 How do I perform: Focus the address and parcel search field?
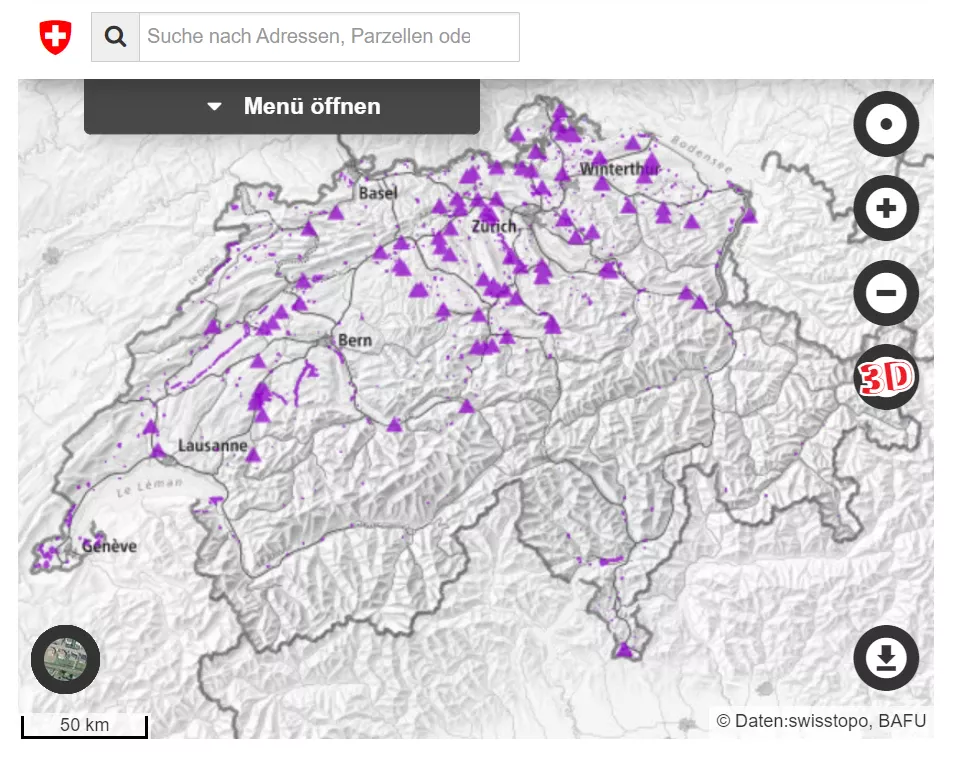(x=328, y=37)
